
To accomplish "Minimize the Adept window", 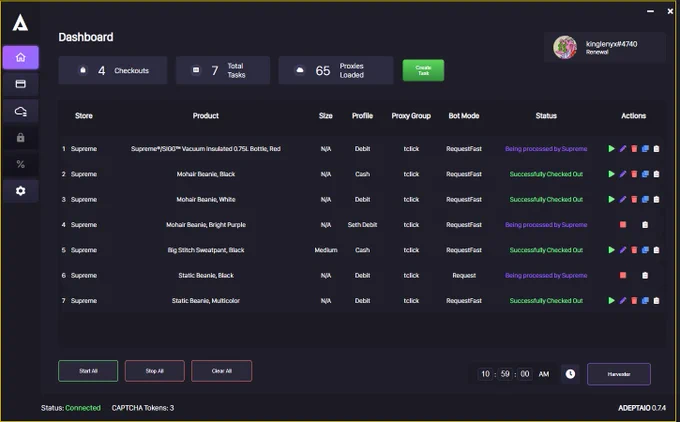I will pyautogui.click(x=650, y=11).
